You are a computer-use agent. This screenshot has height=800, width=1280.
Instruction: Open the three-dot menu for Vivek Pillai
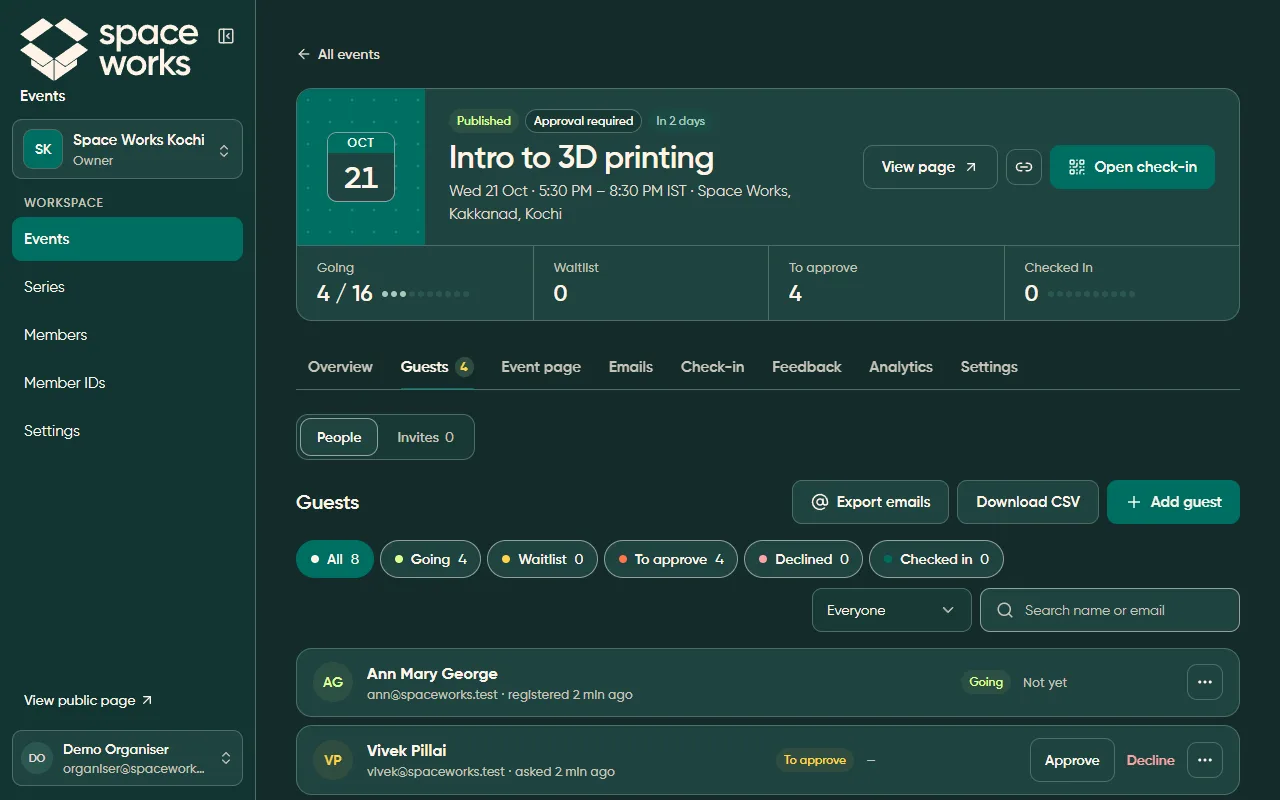(1205, 760)
